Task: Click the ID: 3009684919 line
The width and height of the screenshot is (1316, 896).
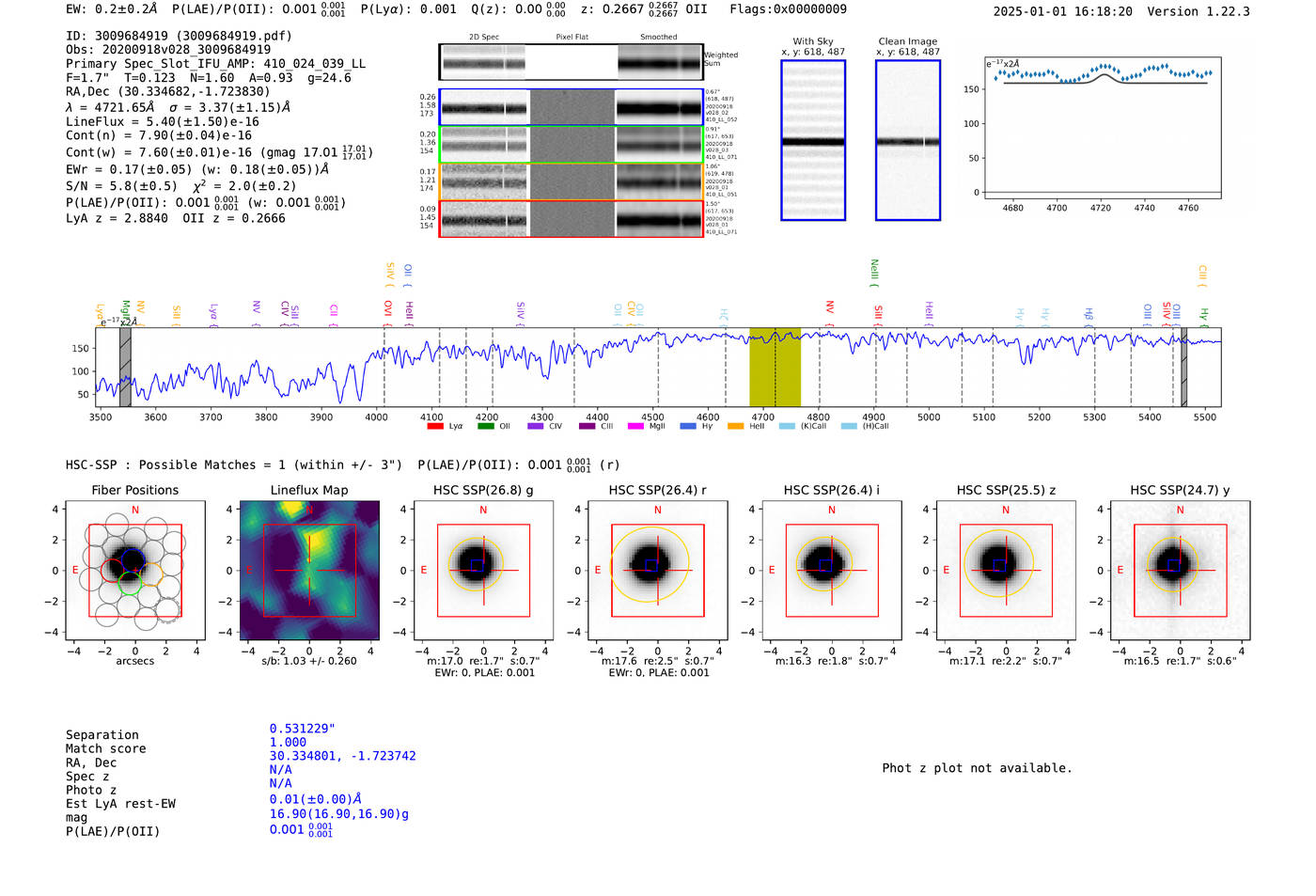Action: [179, 36]
